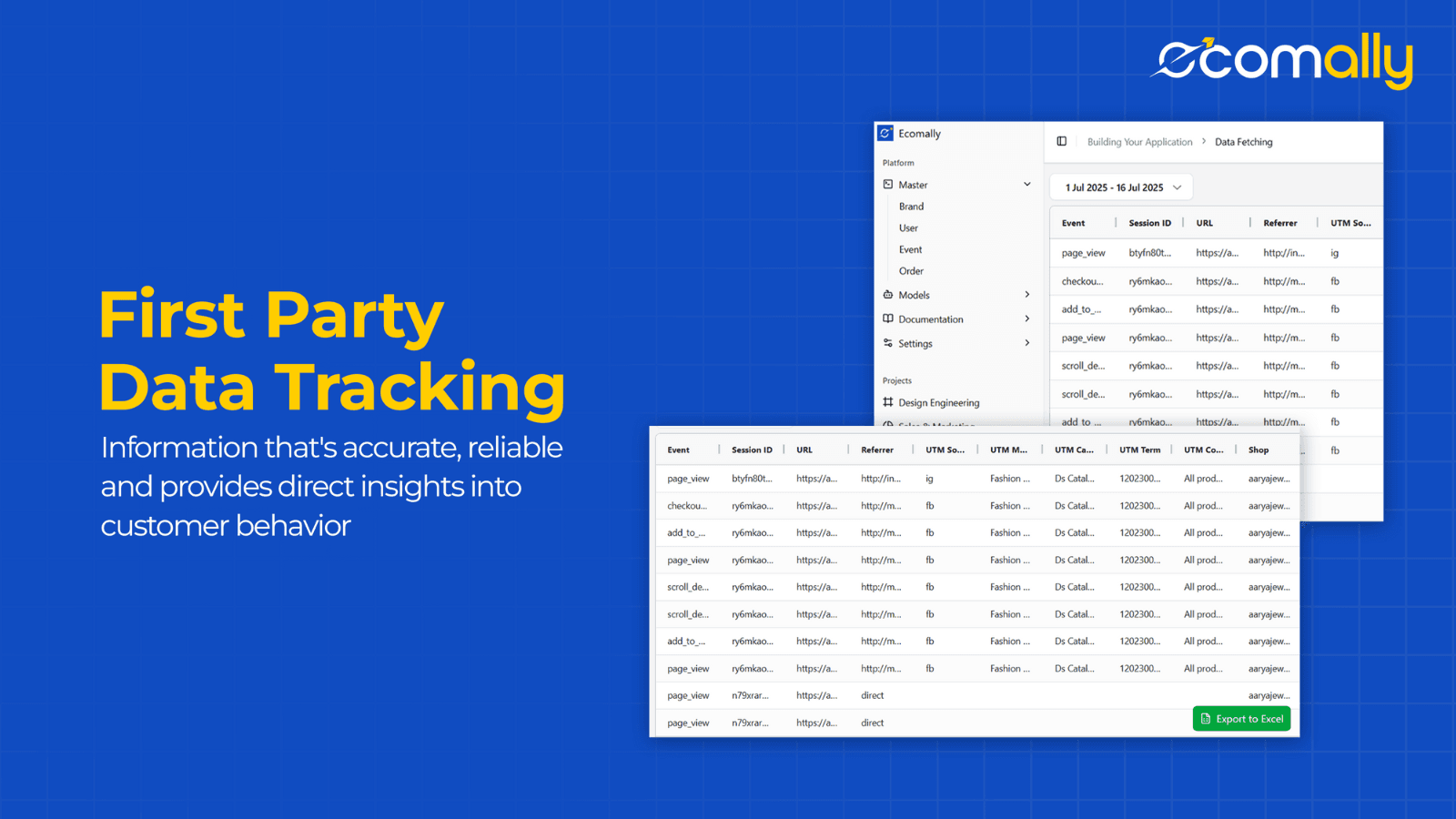Collapse the Master section using its chevron
Image resolution: width=1456 pixels, height=819 pixels.
point(1026,184)
